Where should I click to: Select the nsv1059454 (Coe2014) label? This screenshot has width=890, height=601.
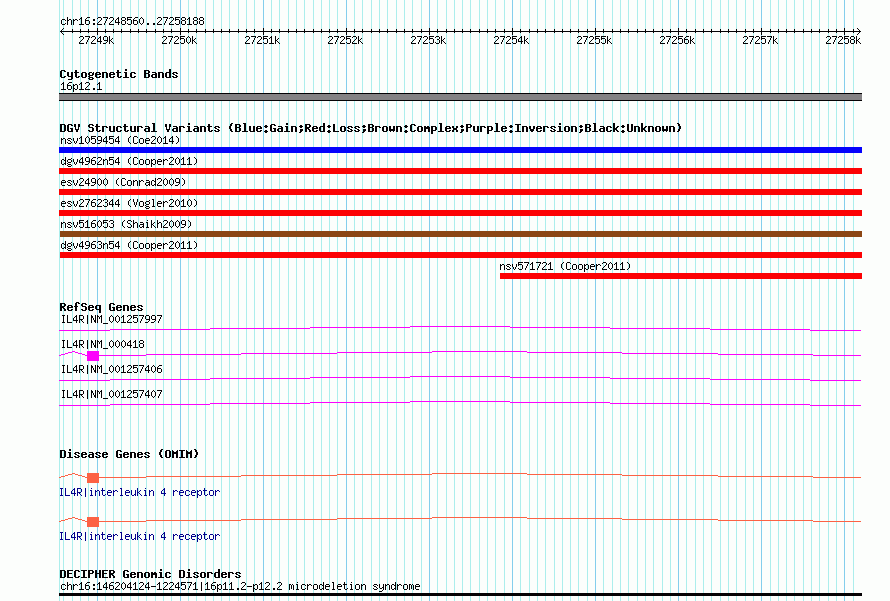point(120,140)
